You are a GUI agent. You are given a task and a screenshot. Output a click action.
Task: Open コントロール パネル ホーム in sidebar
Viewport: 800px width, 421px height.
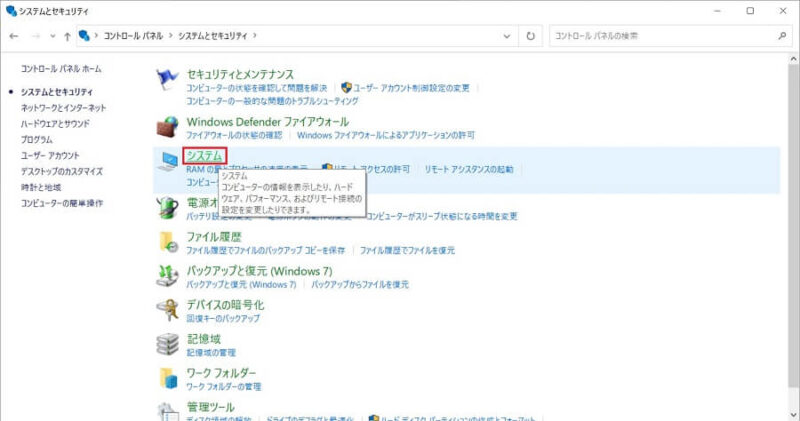click(x=61, y=68)
